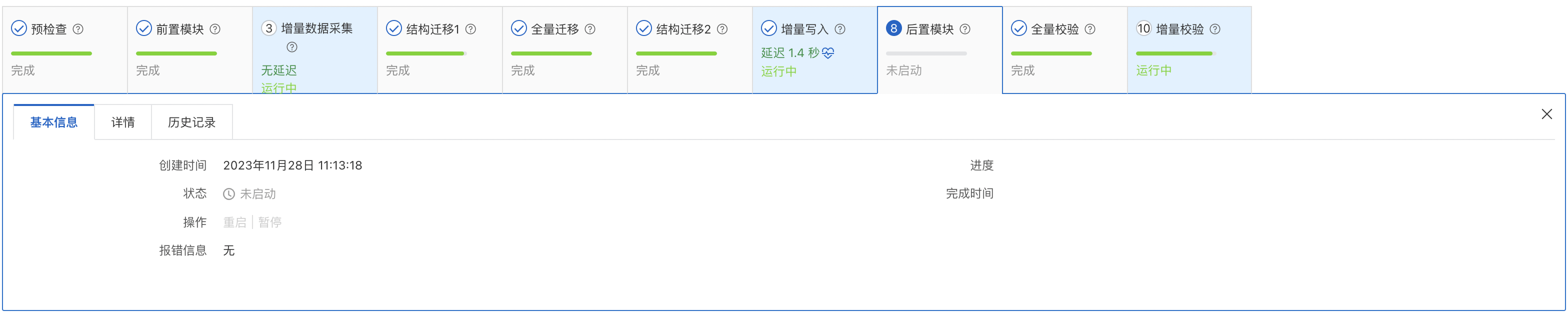Switch to the 详情 tab

point(122,122)
